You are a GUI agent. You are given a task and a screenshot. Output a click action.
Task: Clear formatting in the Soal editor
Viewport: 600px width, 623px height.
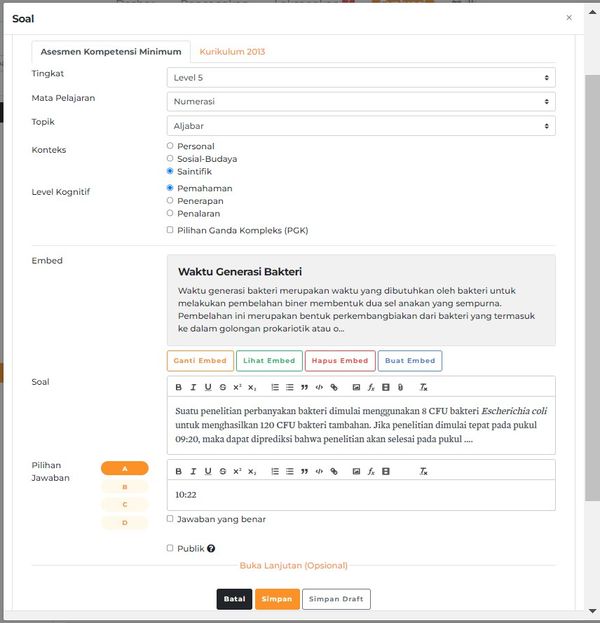point(423,387)
